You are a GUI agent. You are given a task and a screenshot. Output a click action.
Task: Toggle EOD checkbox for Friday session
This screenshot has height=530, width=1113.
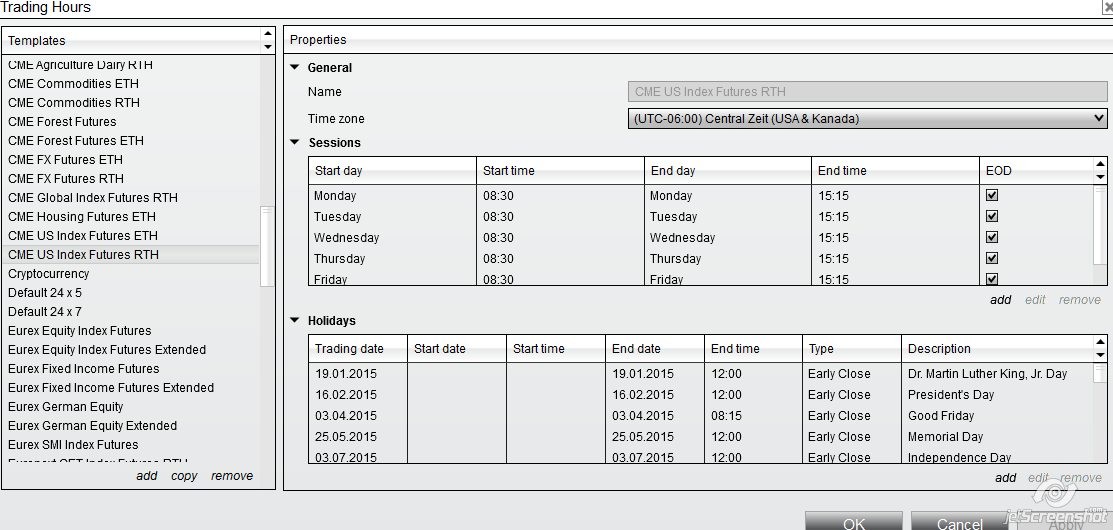point(992,278)
